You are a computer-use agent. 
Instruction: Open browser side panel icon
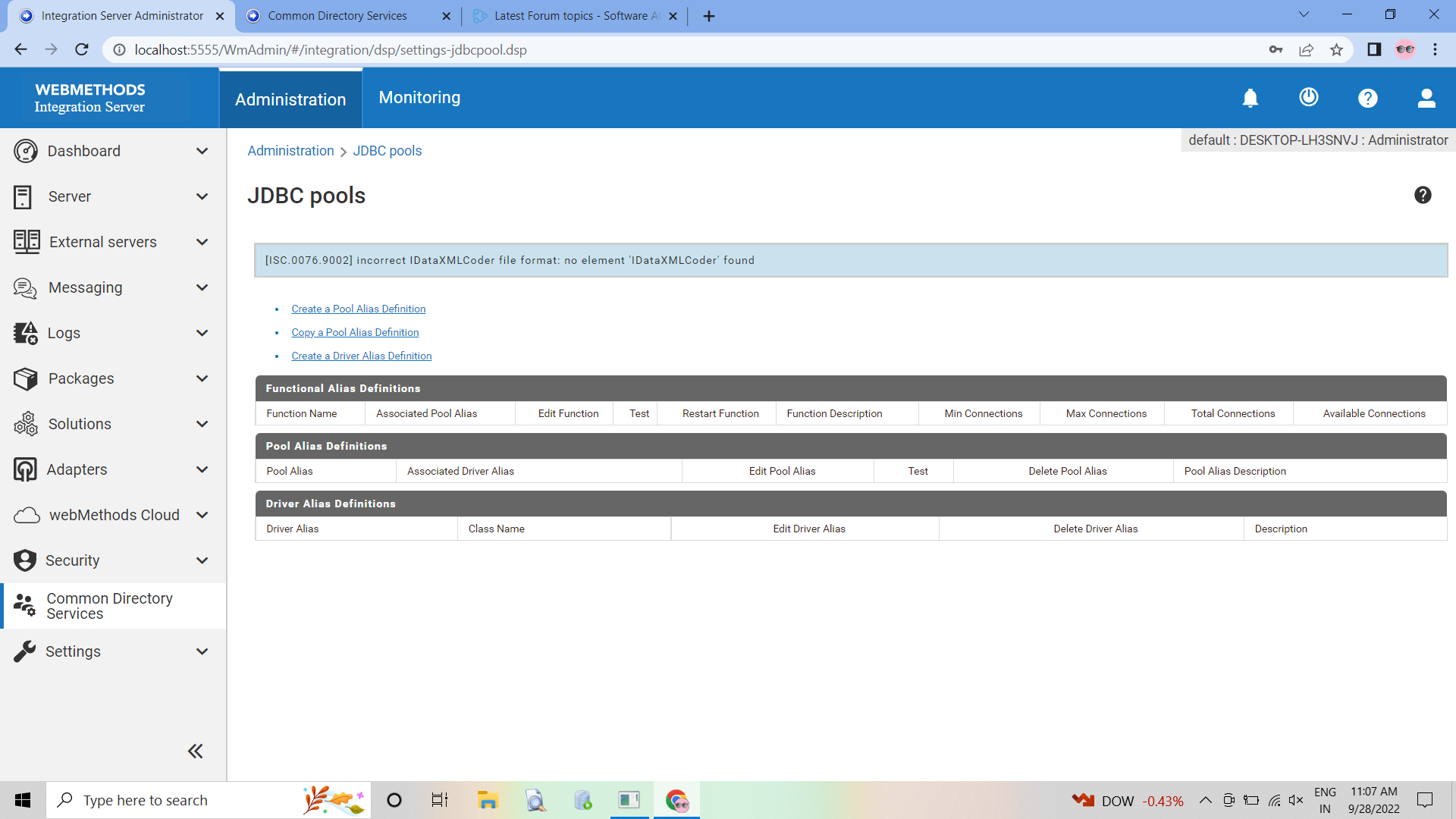1374,49
